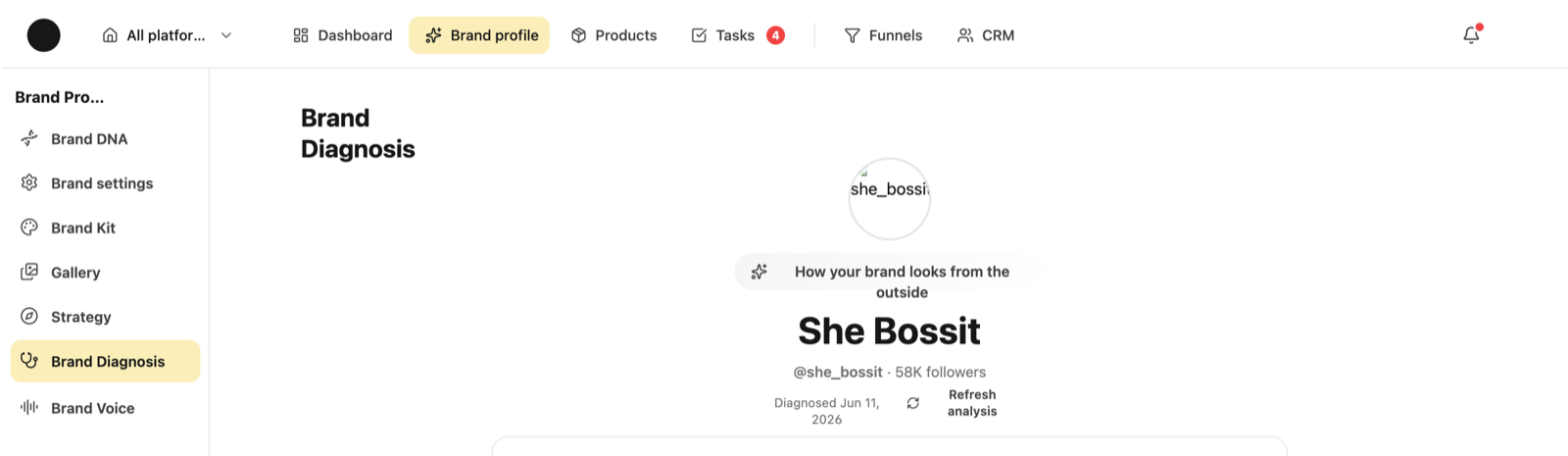The height and width of the screenshot is (456, 1568).
Task: Click the Brand Kit palette icon
Action: pos(29,227)
